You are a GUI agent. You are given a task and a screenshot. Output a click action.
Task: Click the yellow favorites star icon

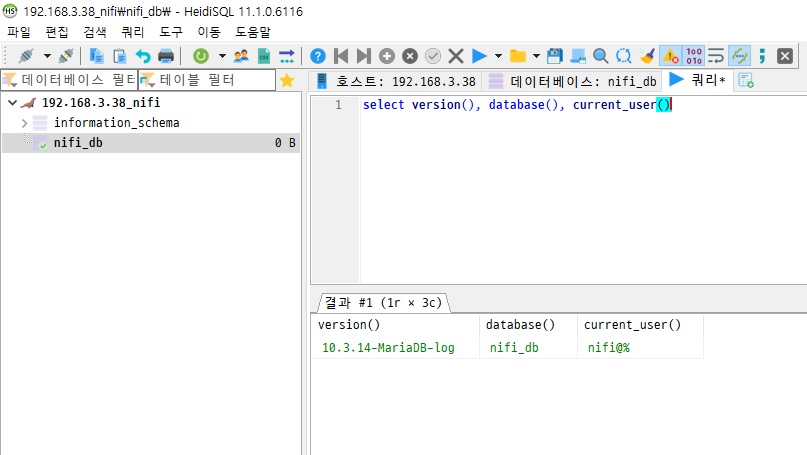[287, 80]
